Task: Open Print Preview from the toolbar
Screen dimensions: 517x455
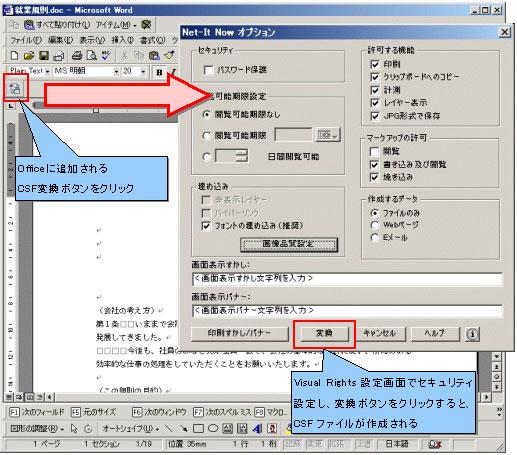Action: (92, 55)
